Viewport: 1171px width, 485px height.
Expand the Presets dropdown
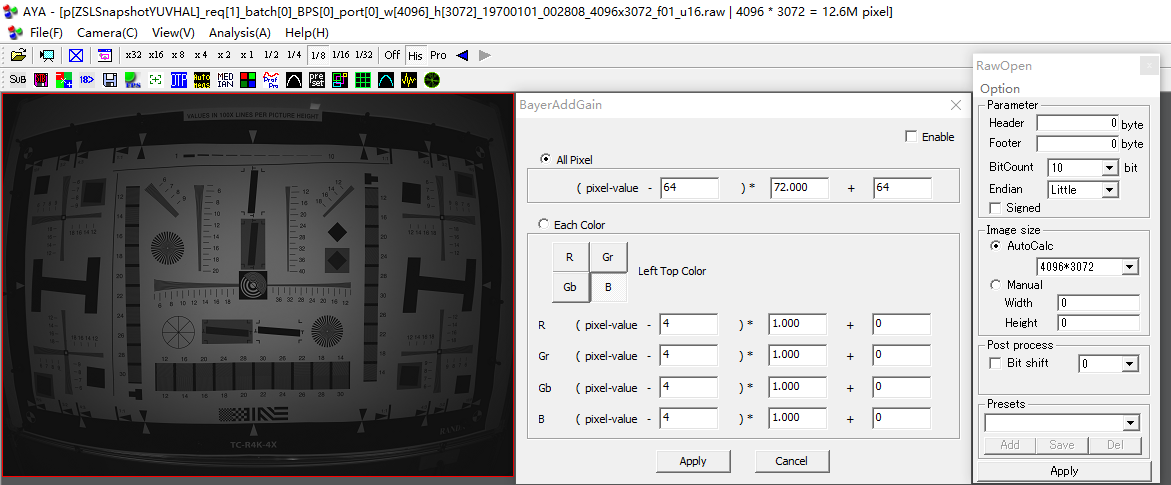(1132, 424)
